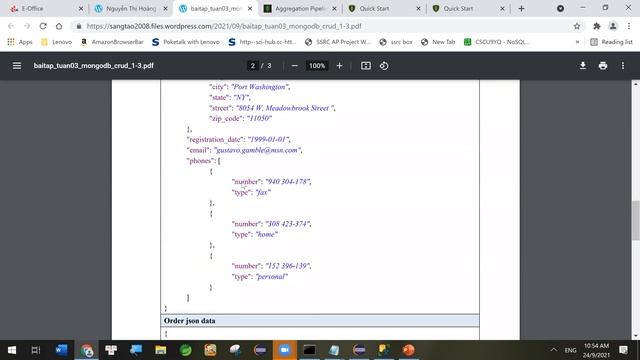
Task: Open the Chrome profile avatar
Action: click(x=613, y=26)
